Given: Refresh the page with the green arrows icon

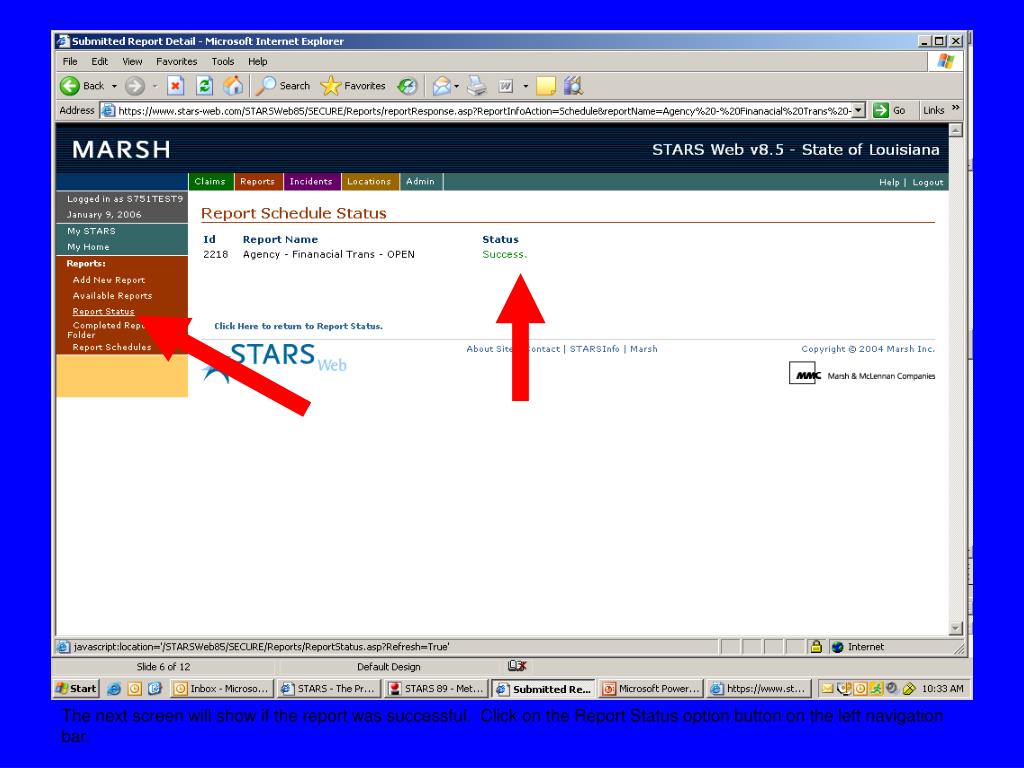Looking at the screenshot, I should [204, 86].
